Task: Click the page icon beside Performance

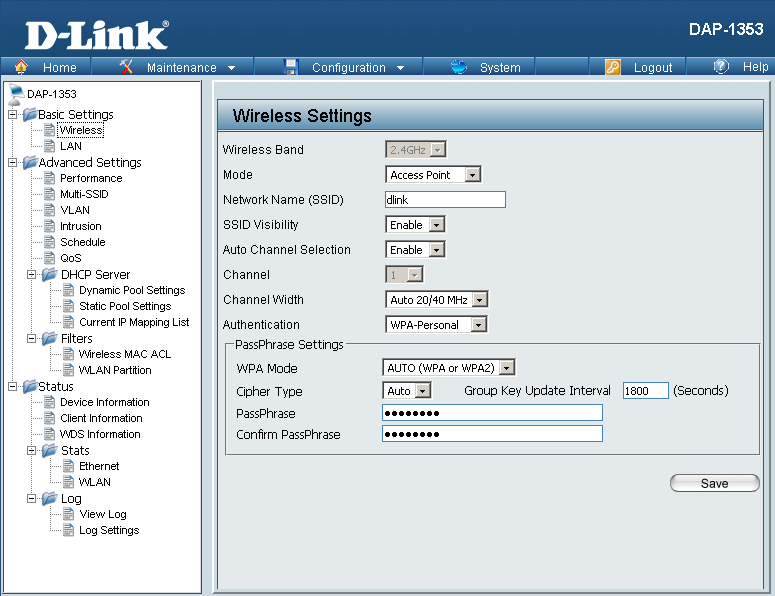Action: coord(49,178)
